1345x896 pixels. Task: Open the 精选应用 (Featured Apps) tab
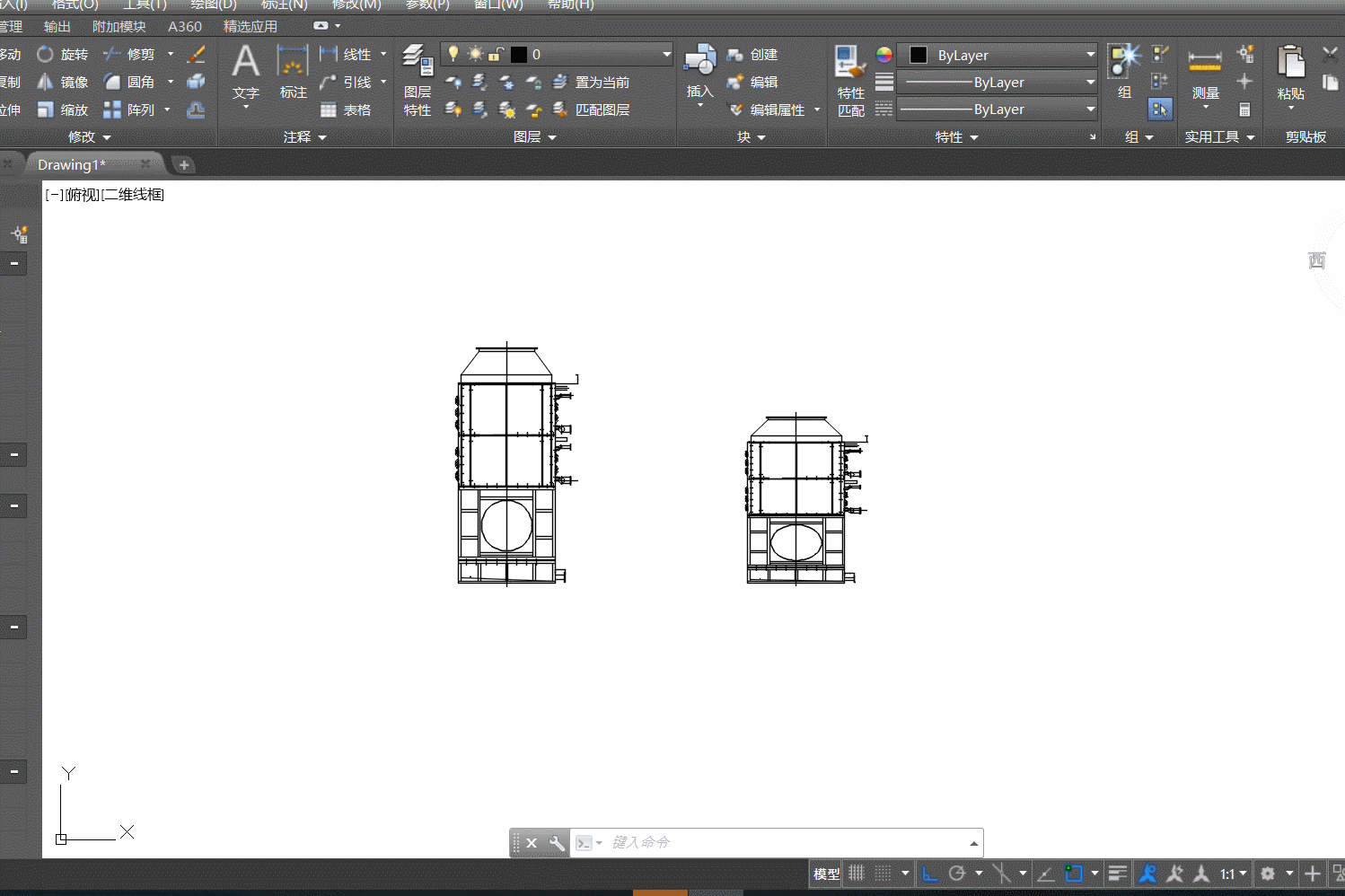(x=251, y=27)
